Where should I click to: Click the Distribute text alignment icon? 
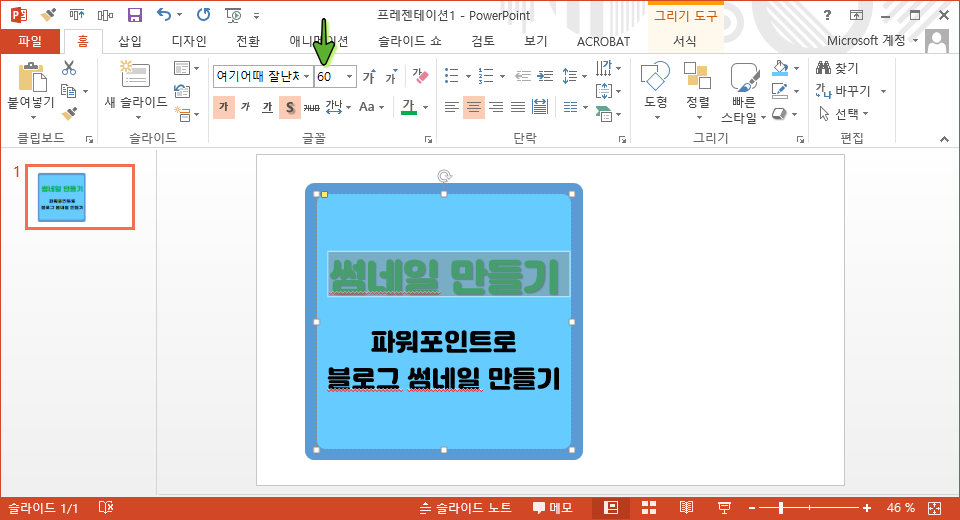click(540, 107)
